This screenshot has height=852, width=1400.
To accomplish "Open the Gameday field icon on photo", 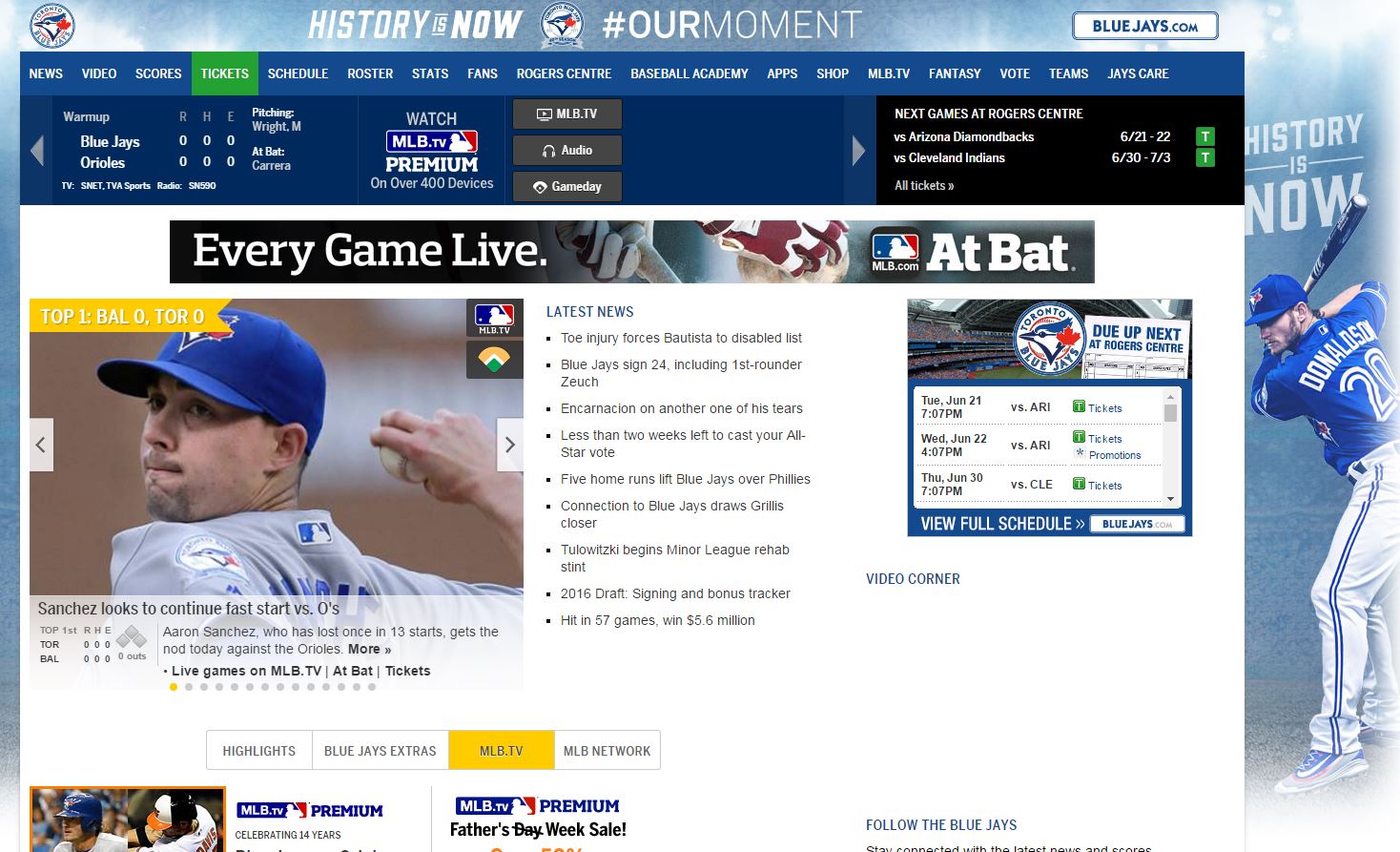I will [x=494, y=360].
